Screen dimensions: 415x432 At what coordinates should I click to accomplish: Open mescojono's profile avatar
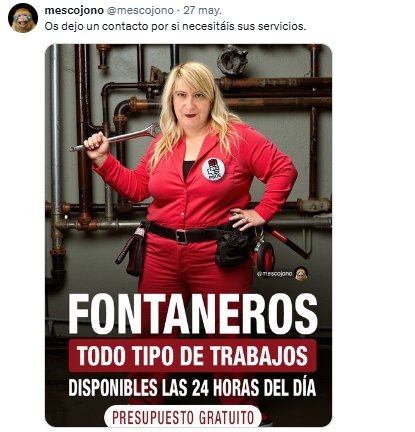(x=23, y=18)
